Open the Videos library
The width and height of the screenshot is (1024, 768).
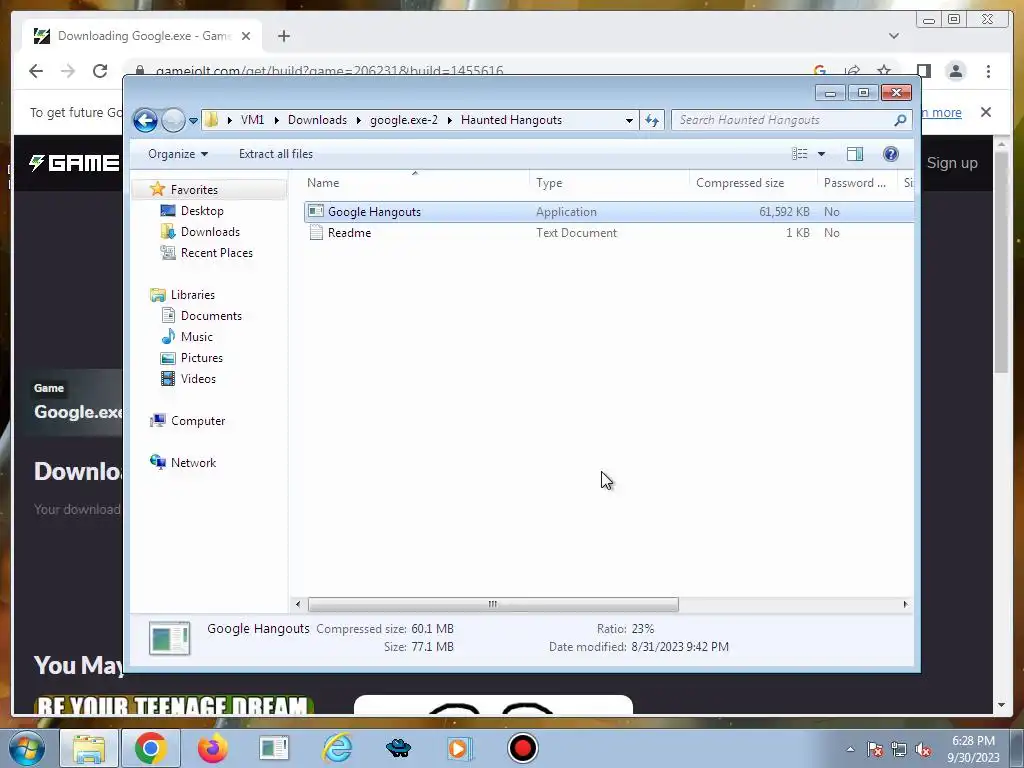(x=198, y=379)
